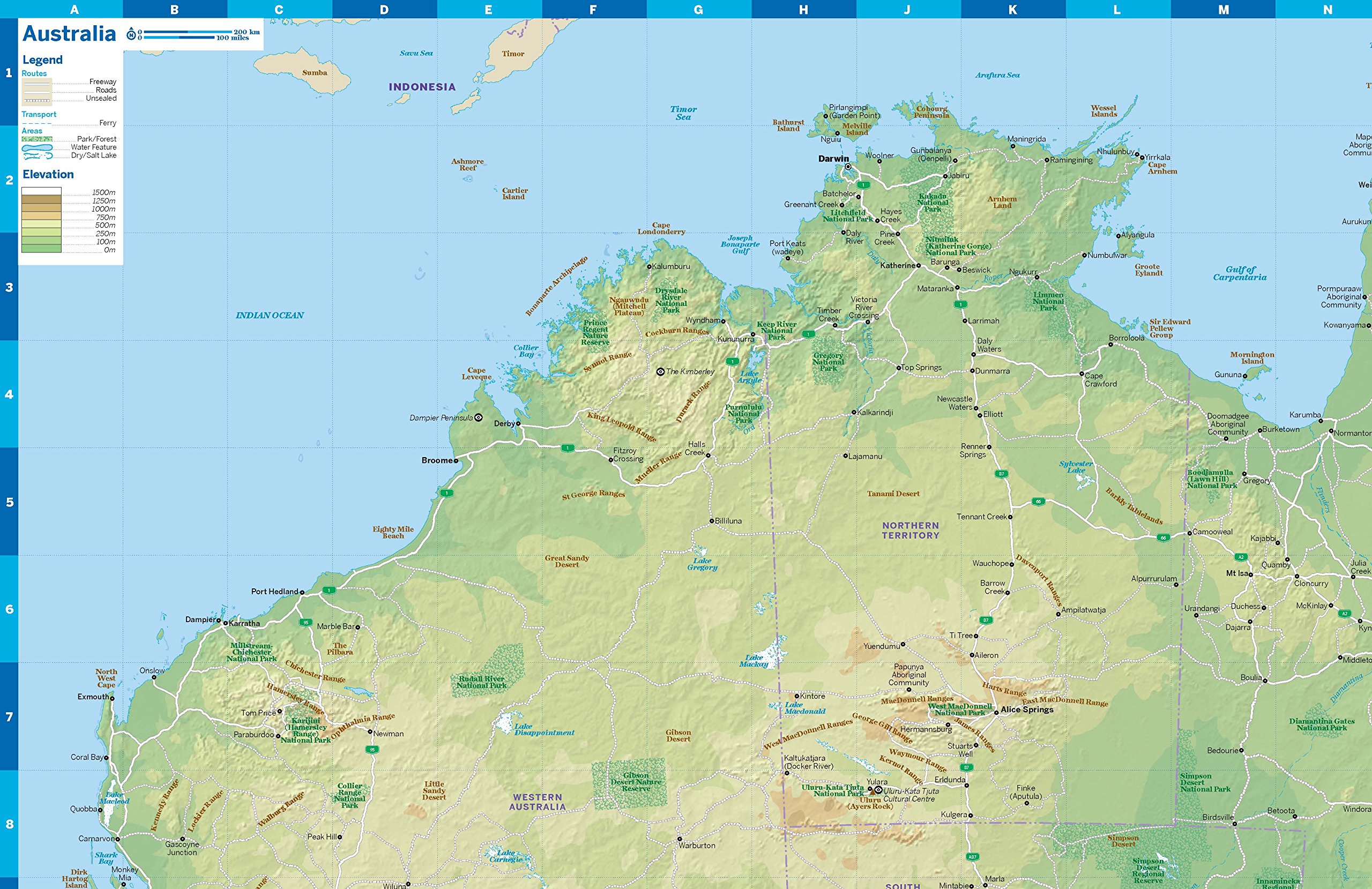
Task: Click highway 1 shield south of Broome
Action: pyautogui.click(x=446, y=493)
